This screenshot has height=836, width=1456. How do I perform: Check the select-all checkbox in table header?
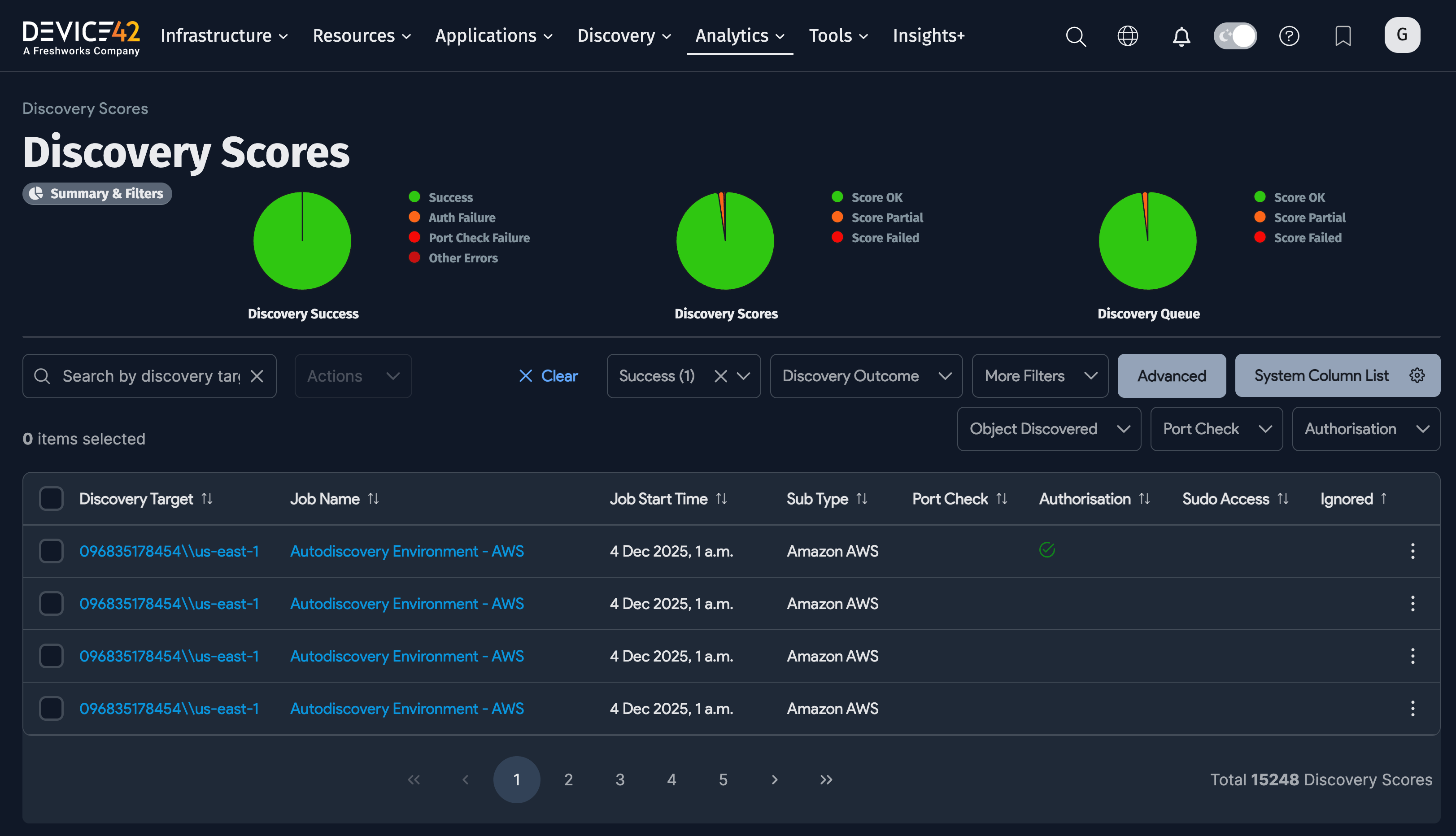tap(51, 498)
